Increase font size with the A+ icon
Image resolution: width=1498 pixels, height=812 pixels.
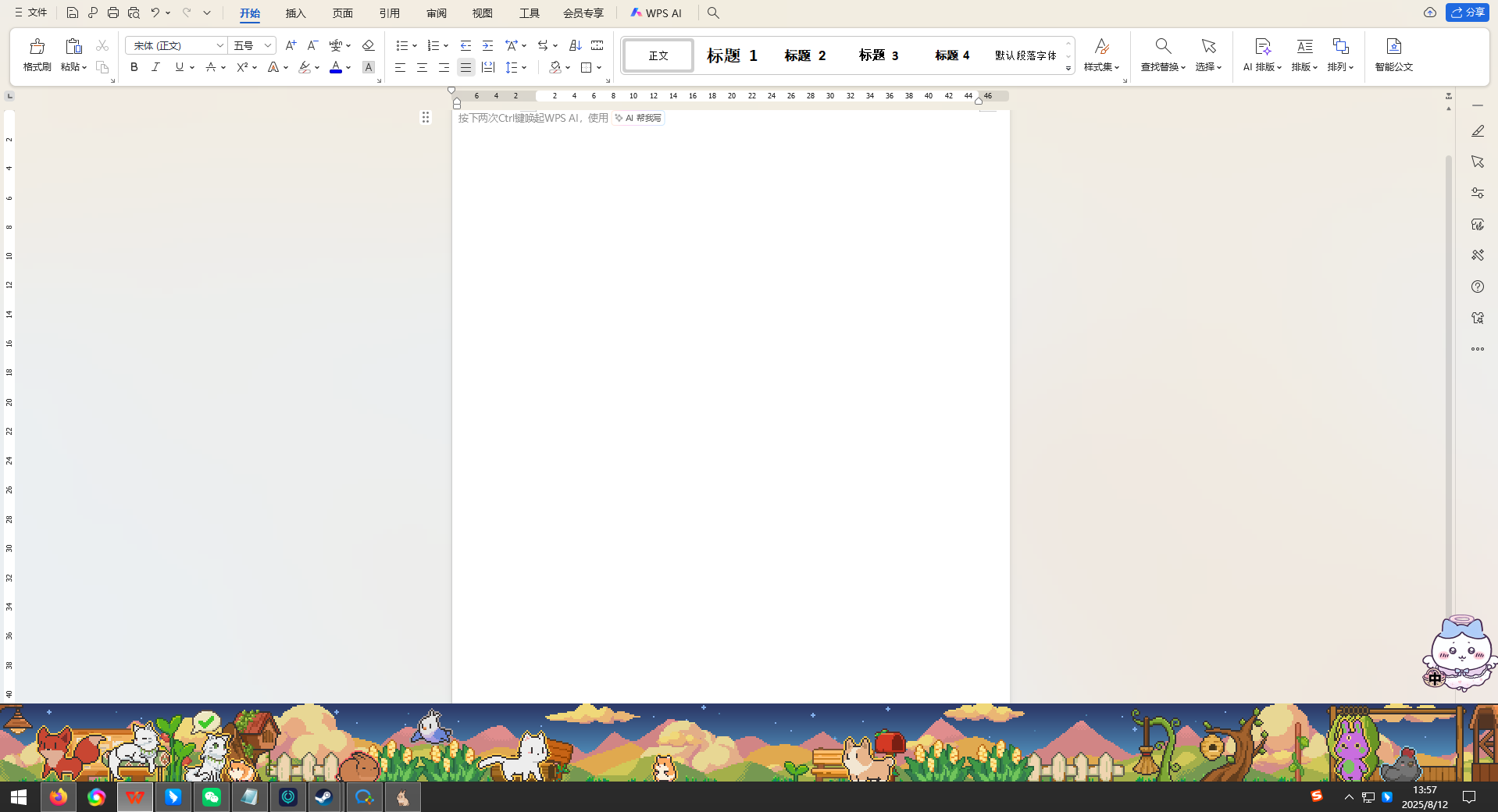[291, 45]
